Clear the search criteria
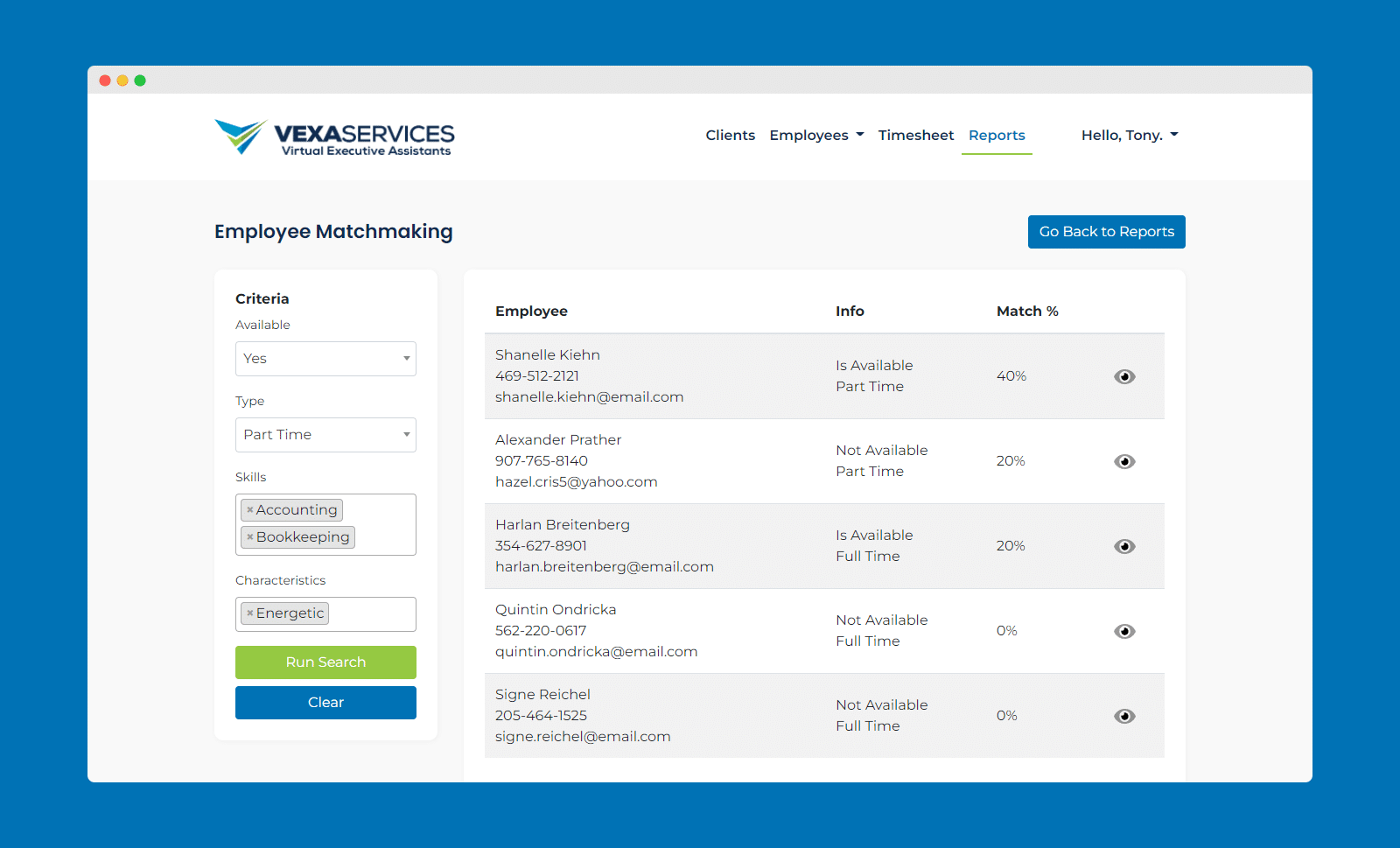This screenshot has width=1400, height=848. tap(325, 703)
